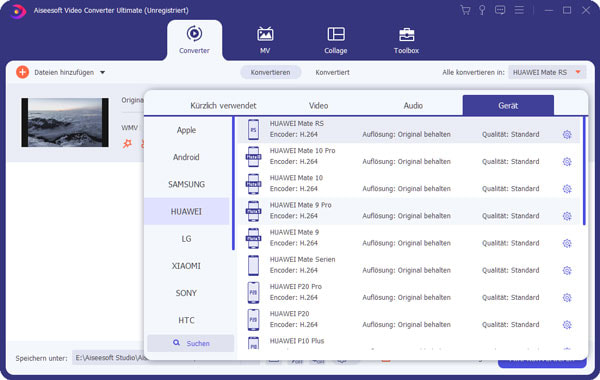Click the HUAWEI Mate 10 Pro phone icon
The width and height of the screenshot is (600, 380).
[x=253, y=157]
